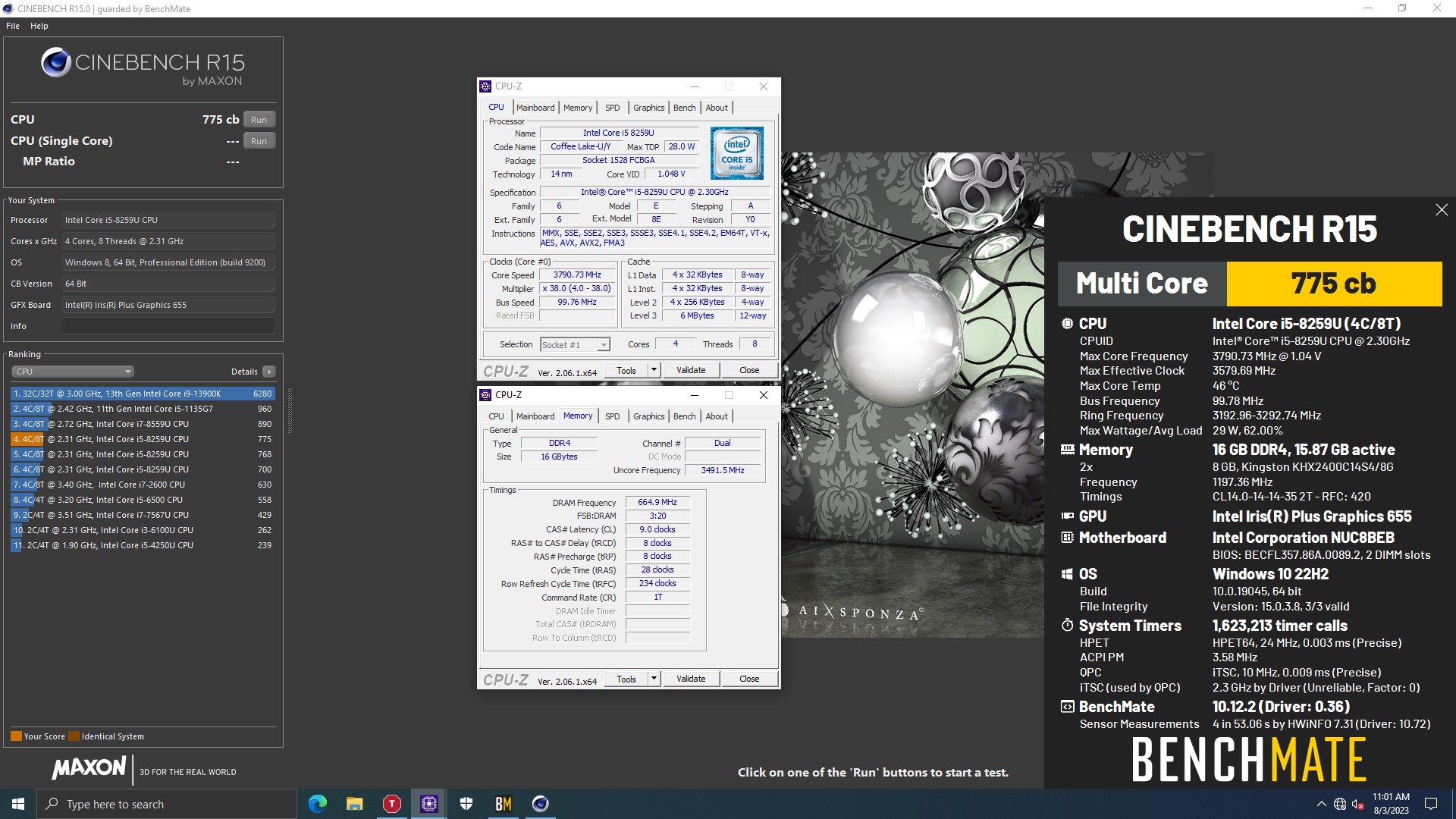
Task: Open ranking Details arrow button
Action: pos(268,372)
